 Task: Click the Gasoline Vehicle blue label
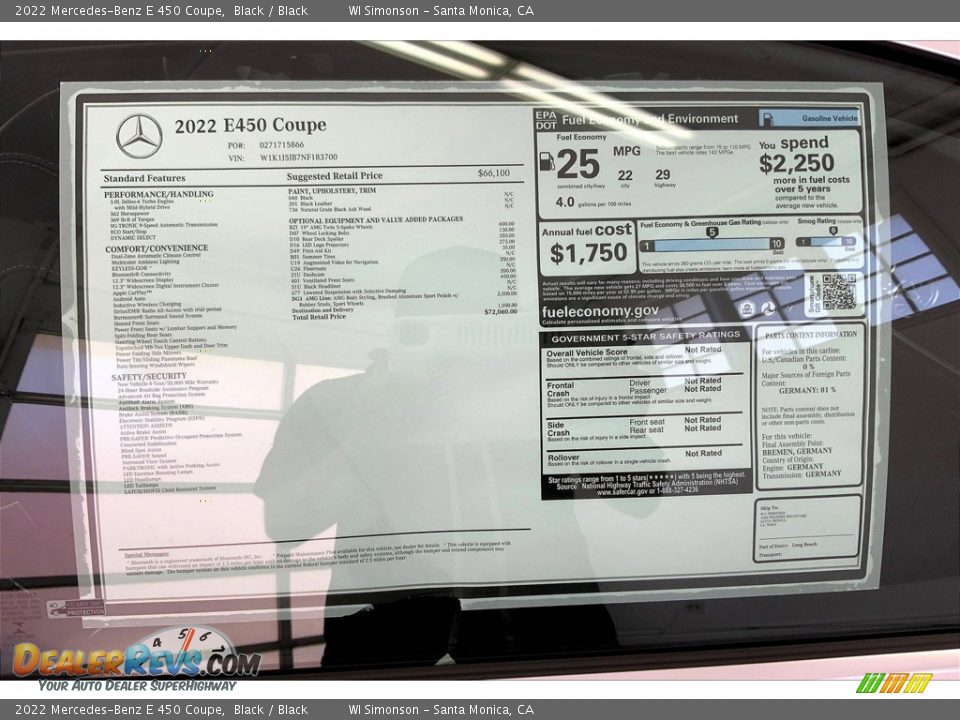[809, 118]
